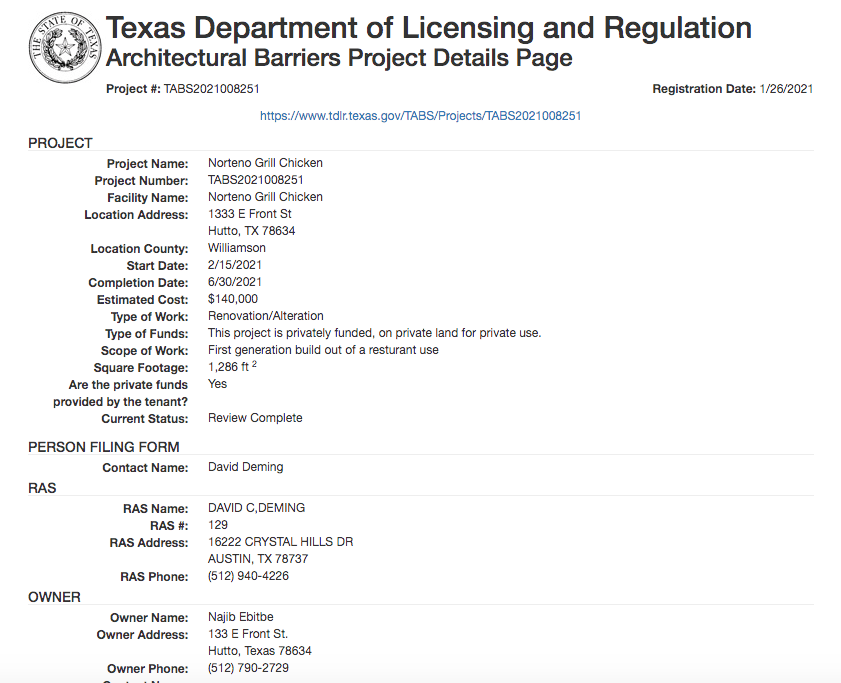
Task: Click the PROJECT section header
Action: point(60,143)
